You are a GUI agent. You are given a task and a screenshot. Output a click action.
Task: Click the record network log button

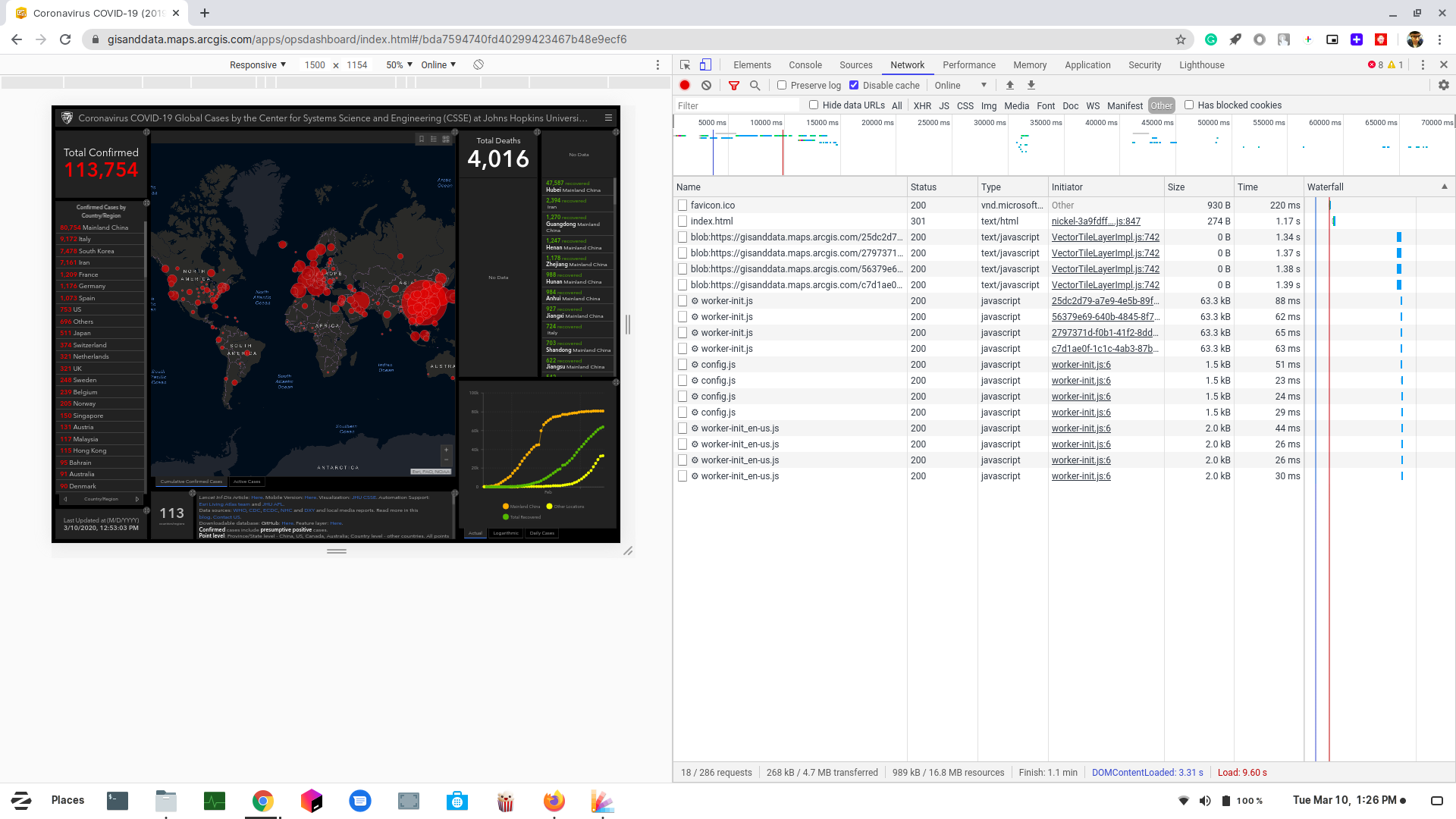click(685, 85)
